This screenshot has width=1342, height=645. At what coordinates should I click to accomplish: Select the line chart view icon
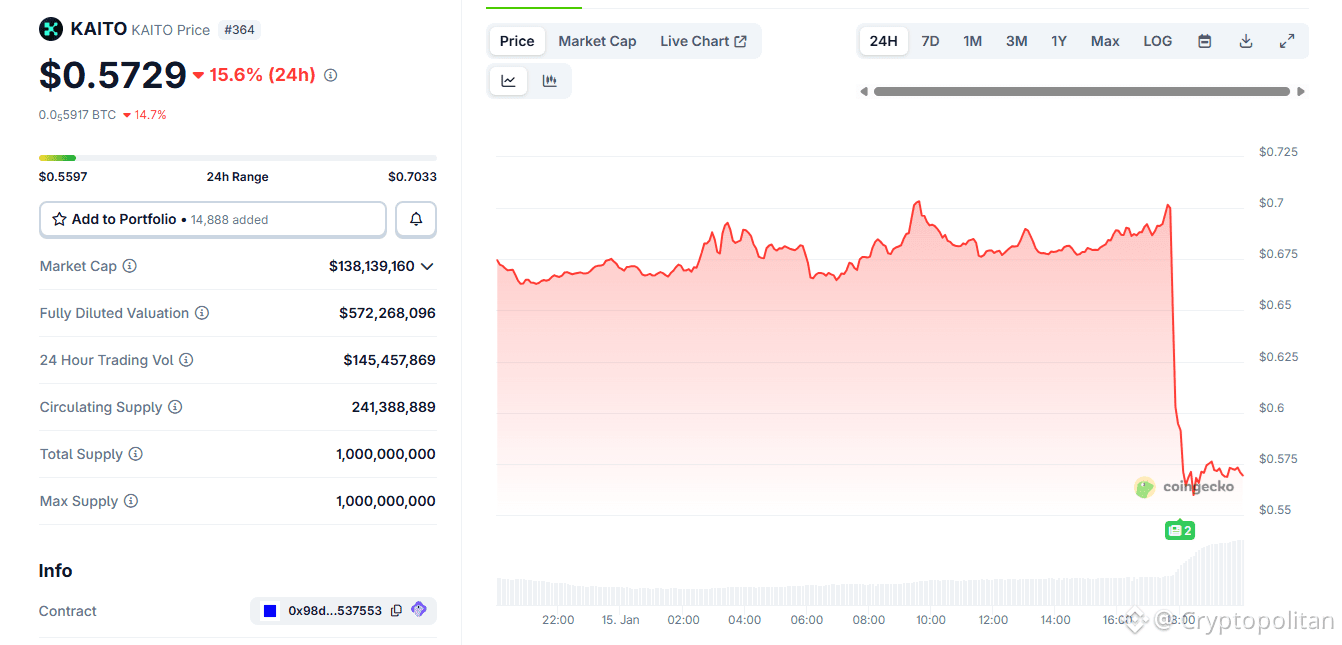pyautogui.click(x=509, y=81)
